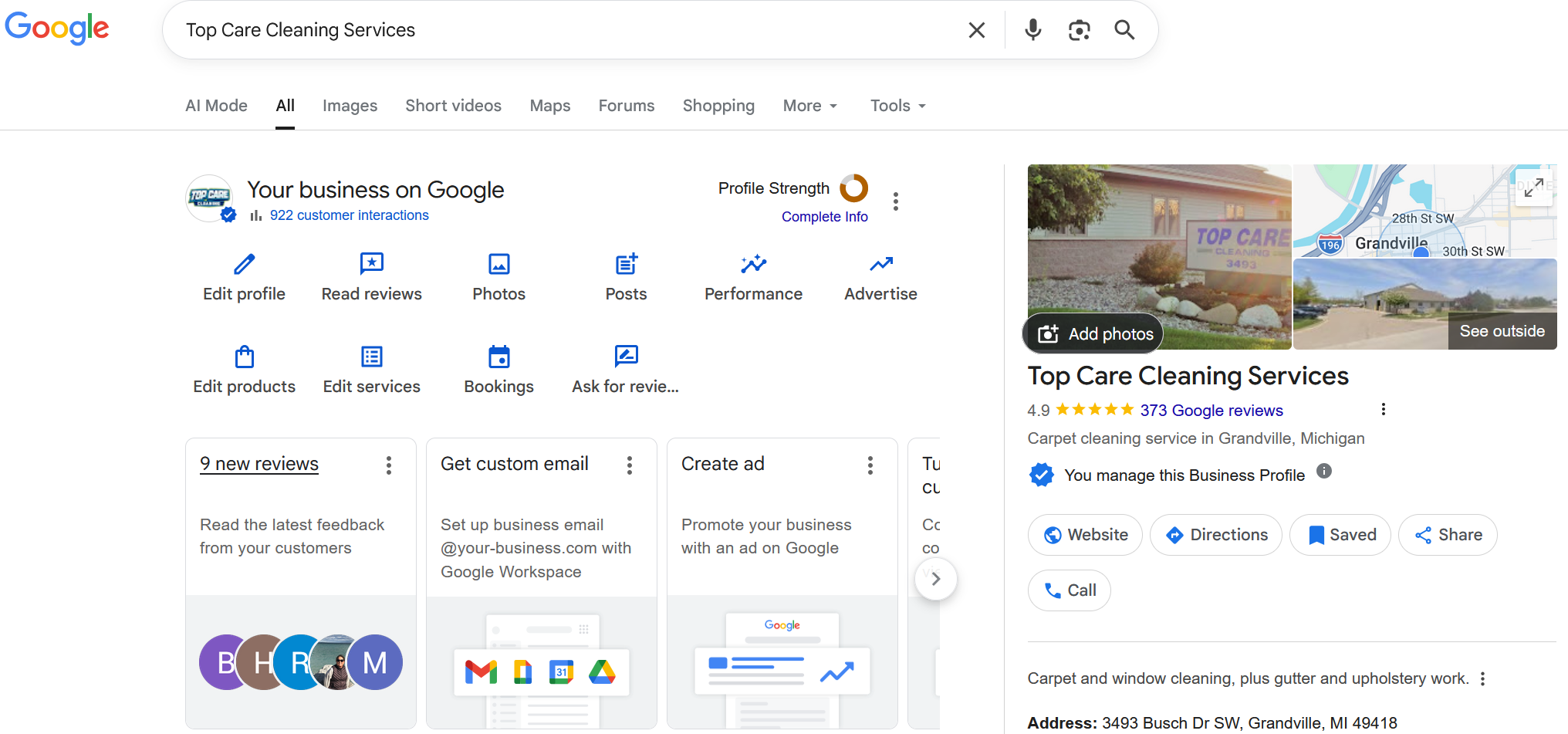The image size is (1568, 734).
Task: Open more options beside Google reviews rating
Action: point(1384,409)
